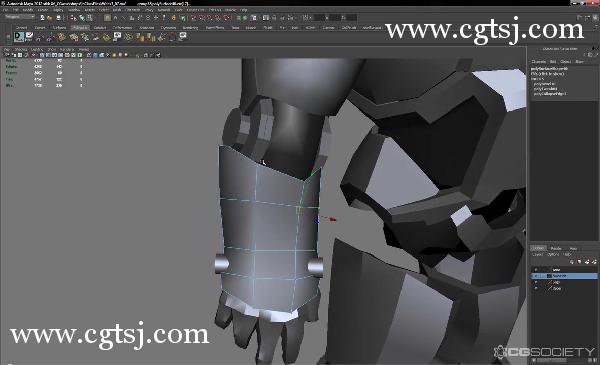Open Channels menu in Channel Box
The image size is (600, 365).
coord(539,61)
